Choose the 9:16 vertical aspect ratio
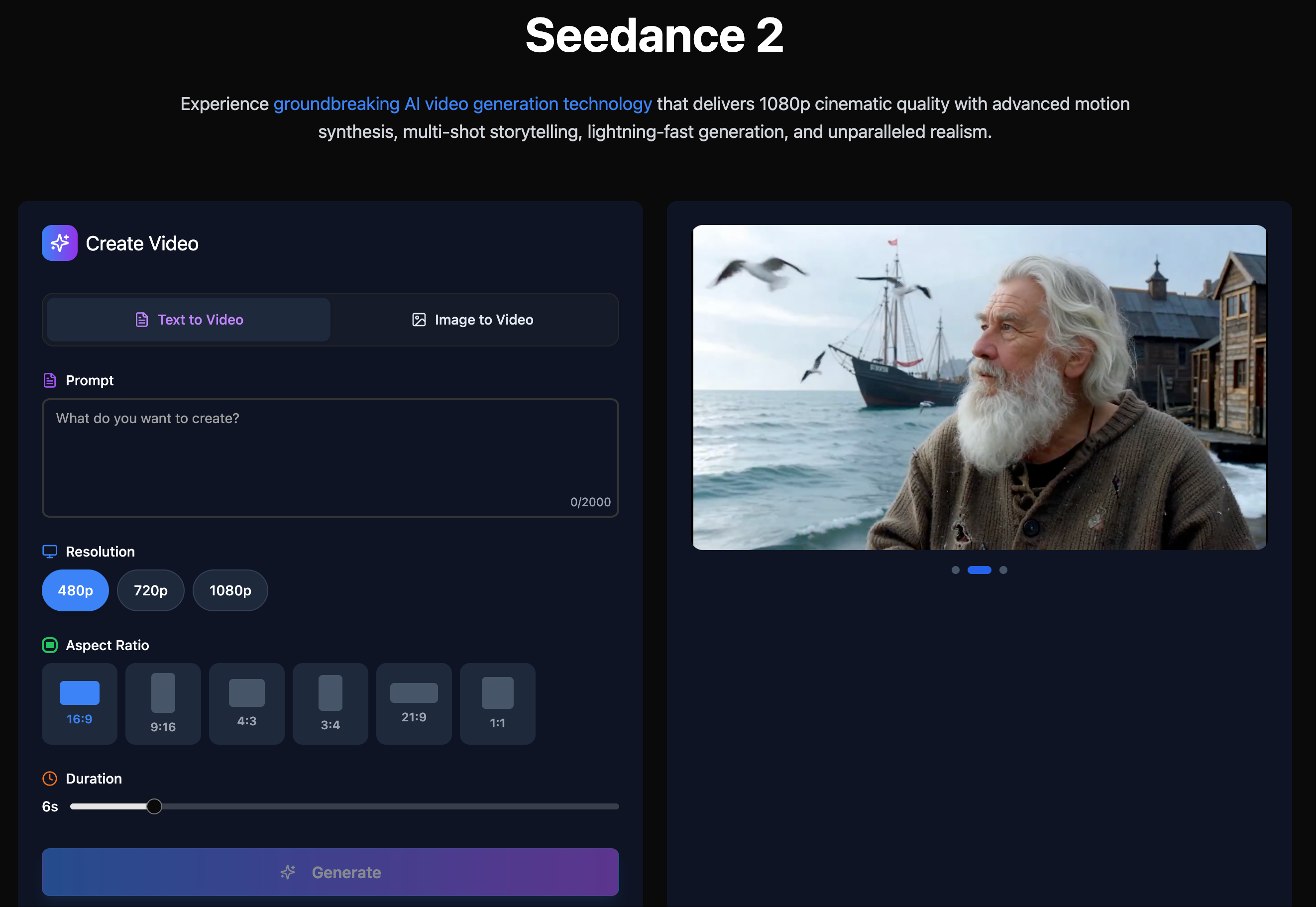 [x=163, y=703]
